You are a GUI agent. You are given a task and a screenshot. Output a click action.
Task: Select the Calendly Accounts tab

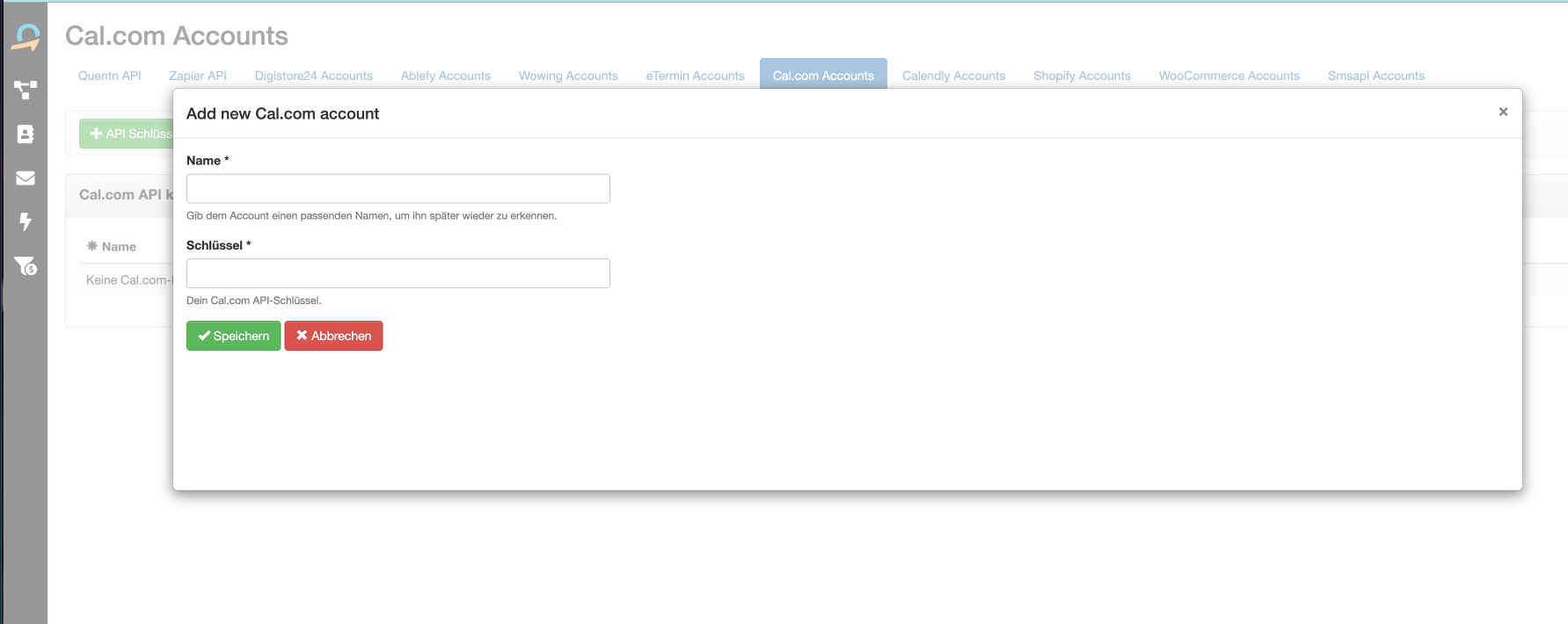(x=953, y=76)
